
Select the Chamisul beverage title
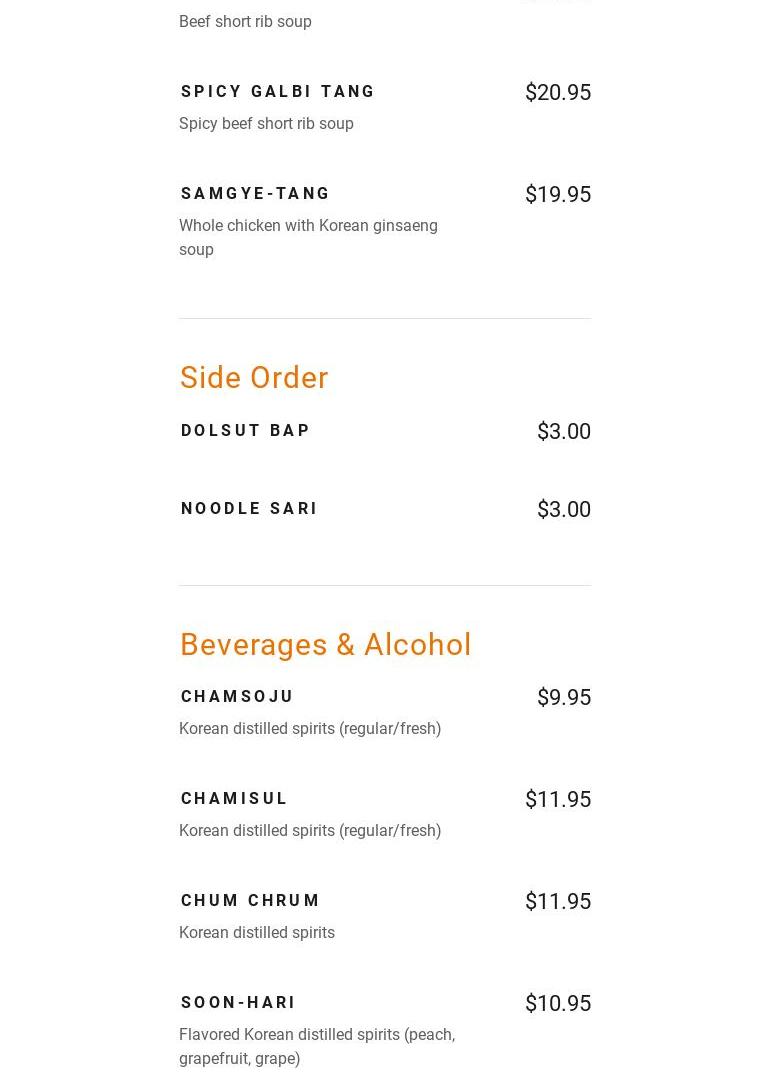234,799
